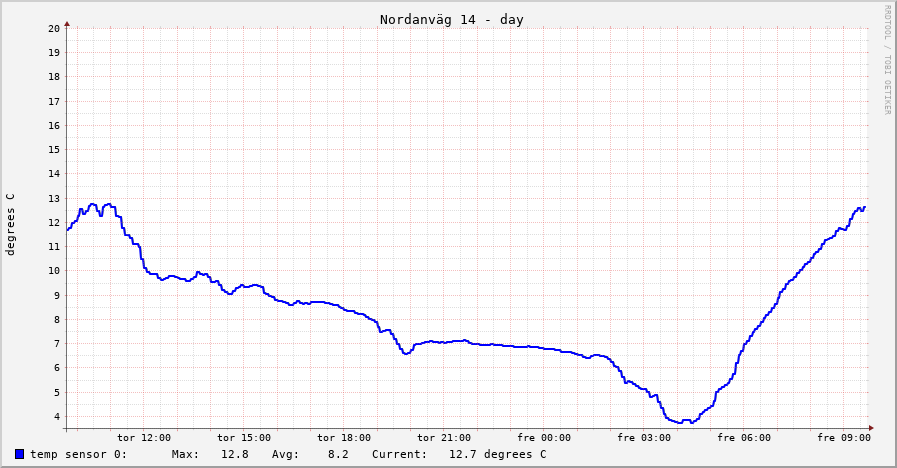The width and height of the screenshot is (897, 468).
Task: Click the 'tor 15:00' time label
Action: click(244, 437)
